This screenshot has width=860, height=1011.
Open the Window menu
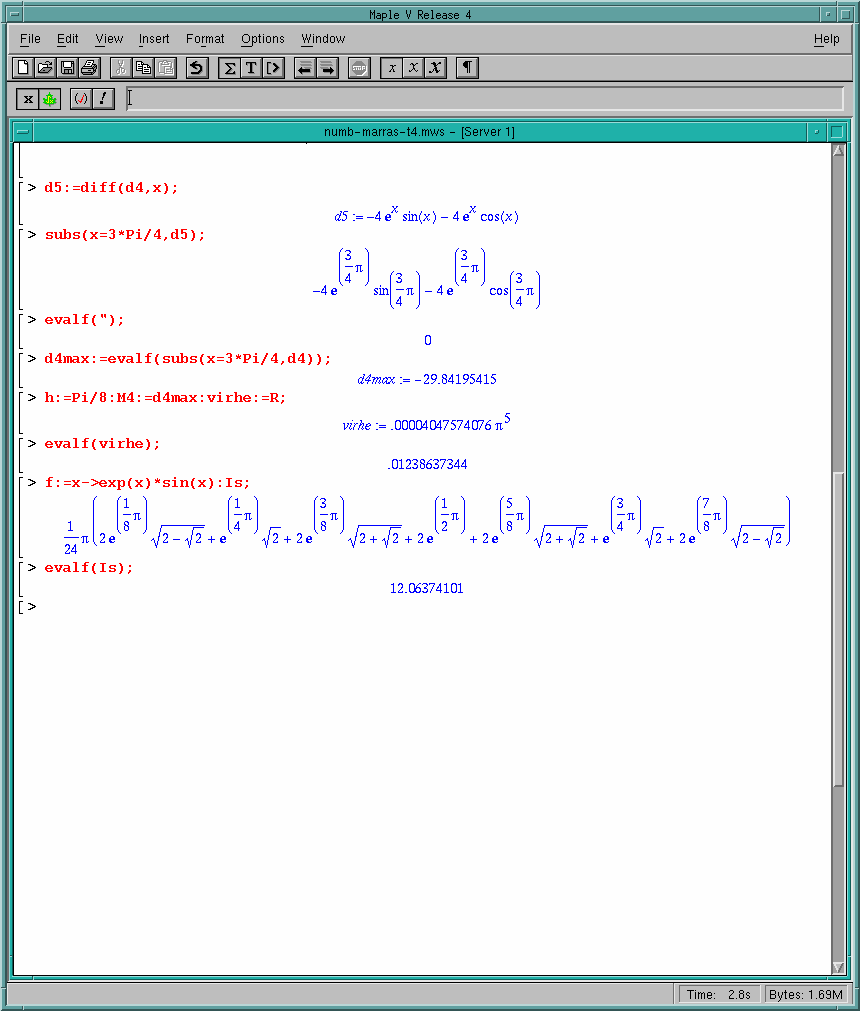pyautogui.click(x=323, y=39)
